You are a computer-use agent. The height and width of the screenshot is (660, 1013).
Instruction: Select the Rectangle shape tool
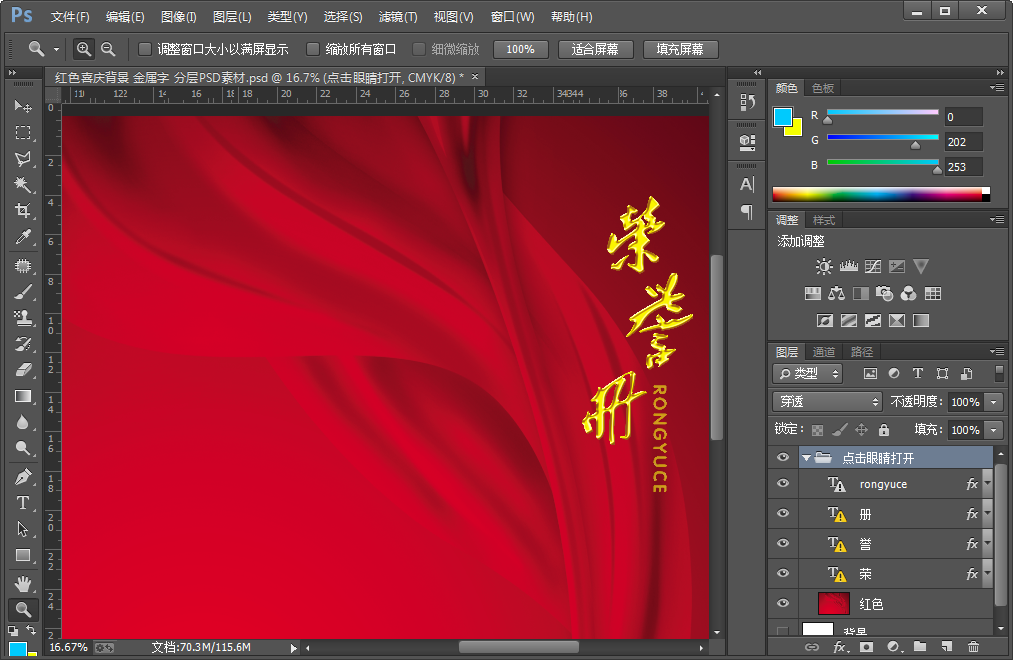[23, 555]
